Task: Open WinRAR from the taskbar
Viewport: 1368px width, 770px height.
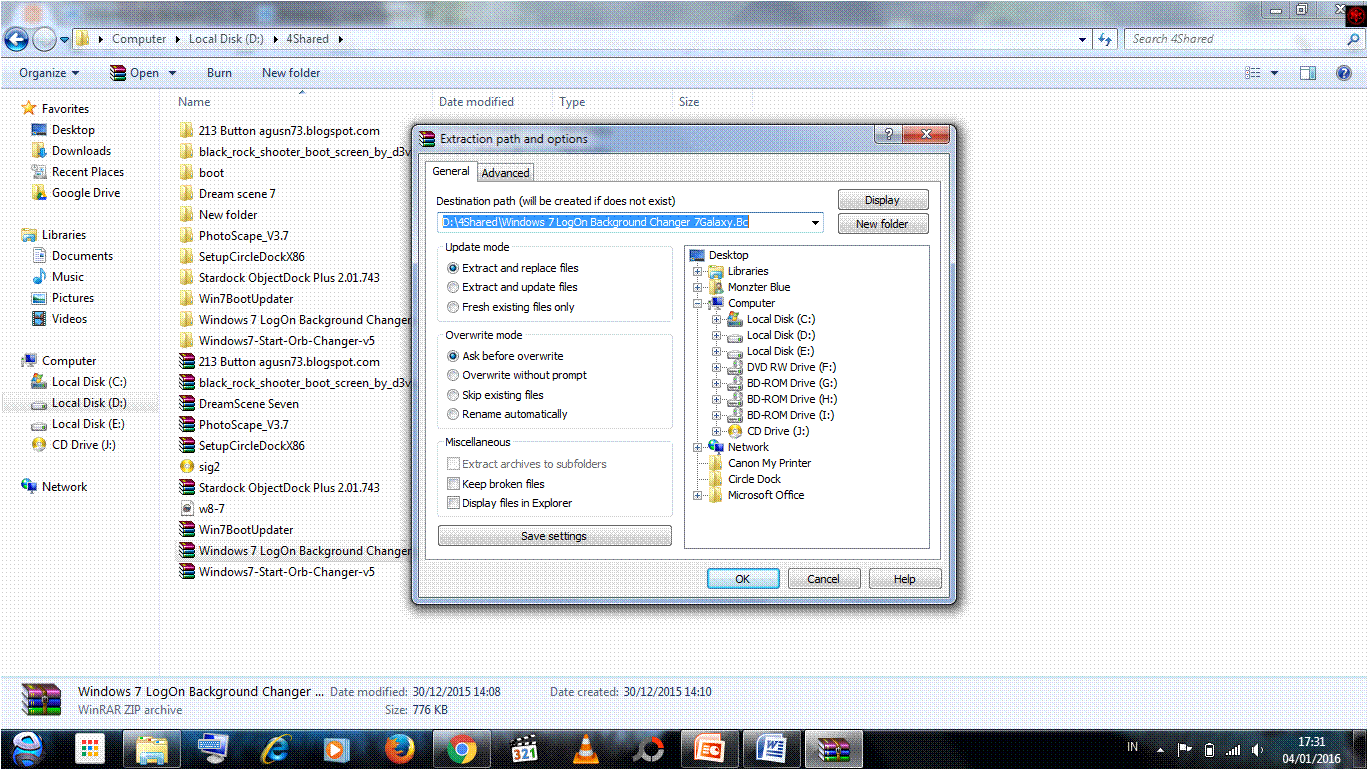Action: [x=834, y=748]
